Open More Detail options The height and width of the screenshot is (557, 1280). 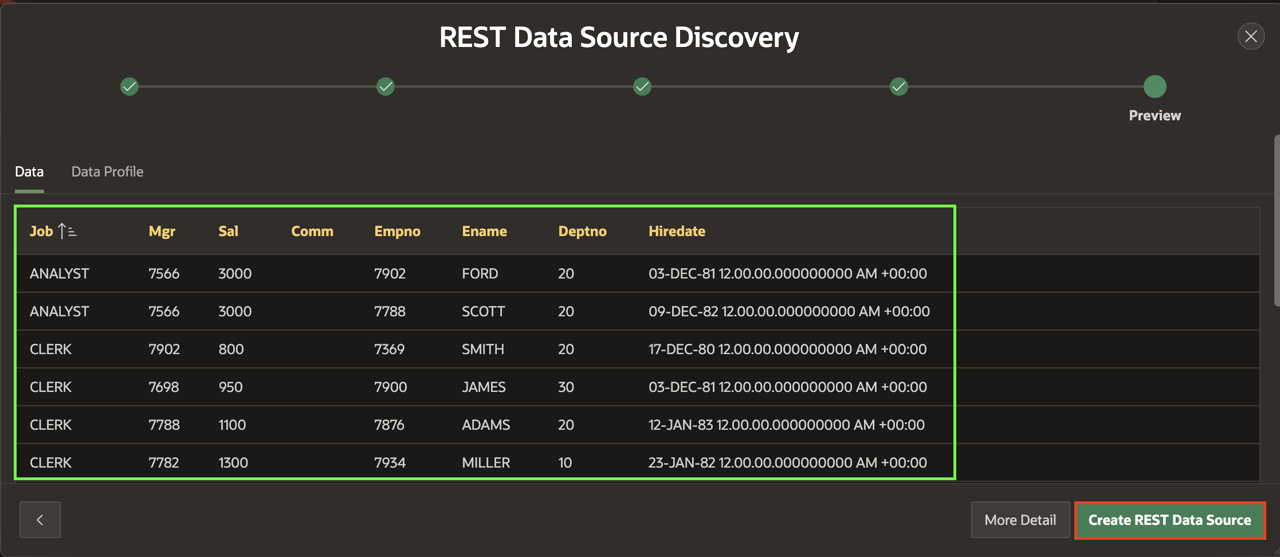(1019, 520)
